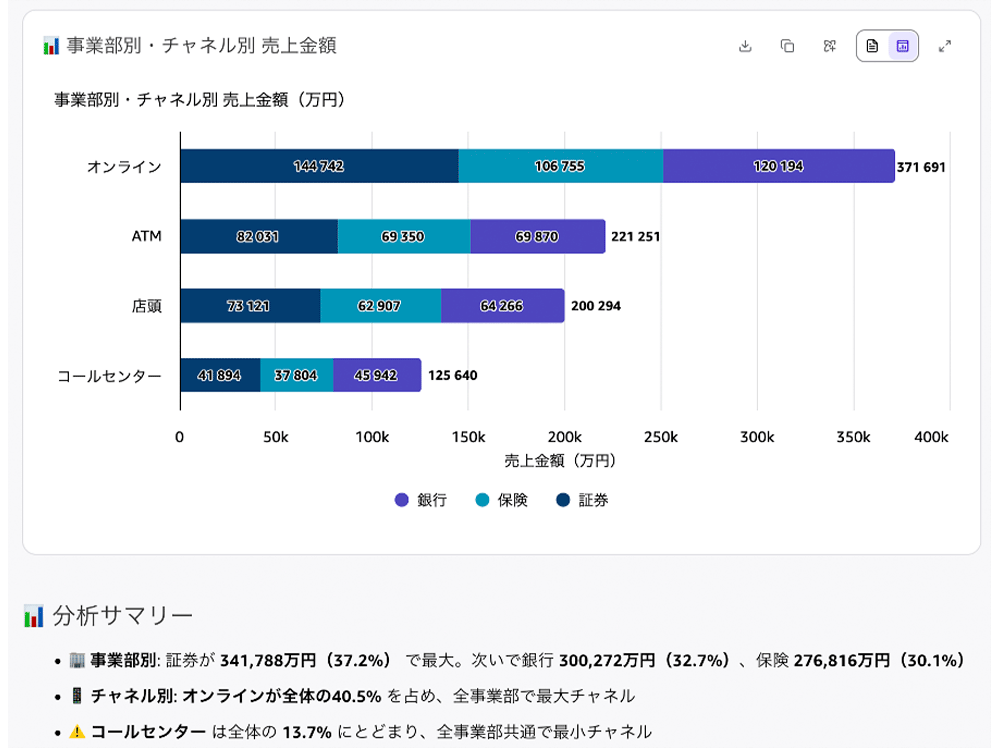Click the 250k axis tick label

point(661,437)
